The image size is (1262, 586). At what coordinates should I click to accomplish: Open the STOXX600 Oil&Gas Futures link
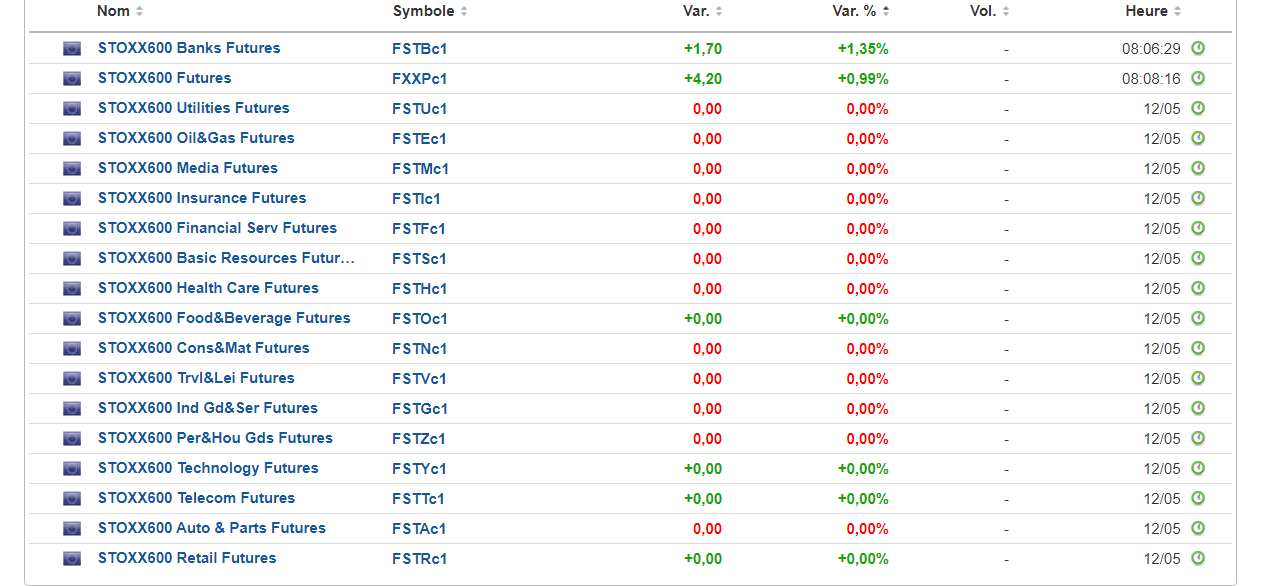click(196, 138)
